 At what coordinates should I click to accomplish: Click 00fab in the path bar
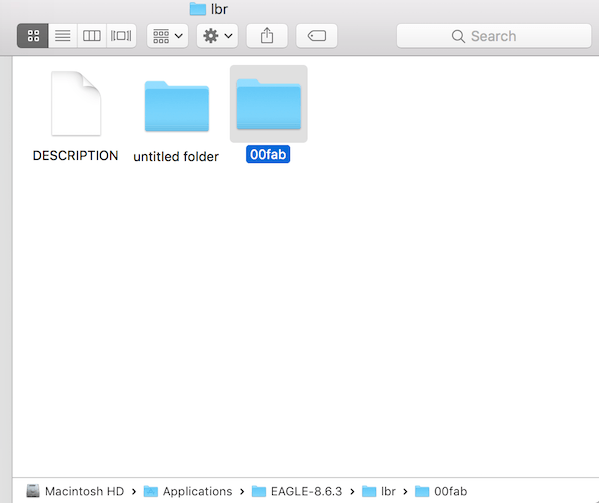tap(441, 491)
